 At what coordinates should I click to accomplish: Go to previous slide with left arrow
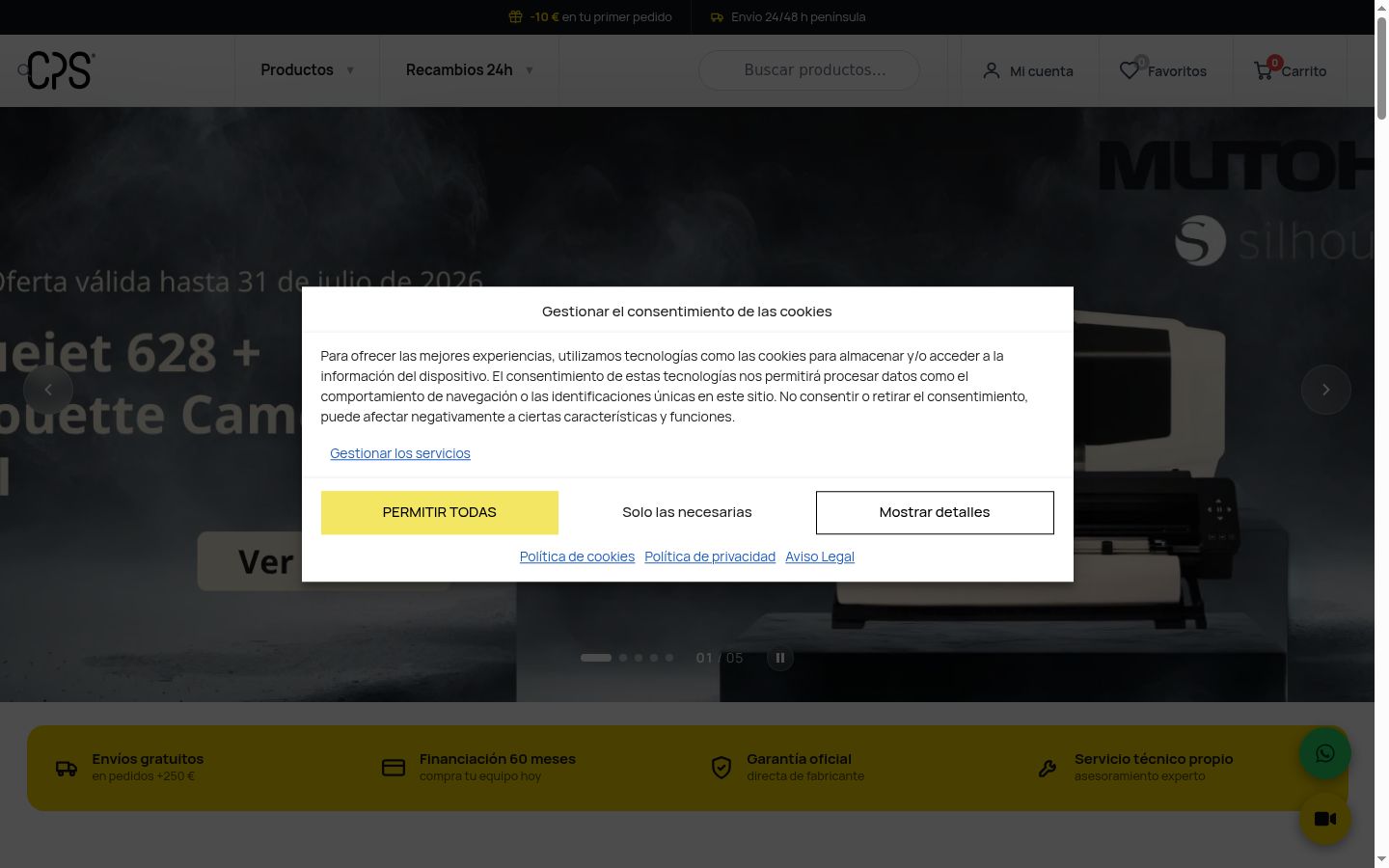[48, 390]
